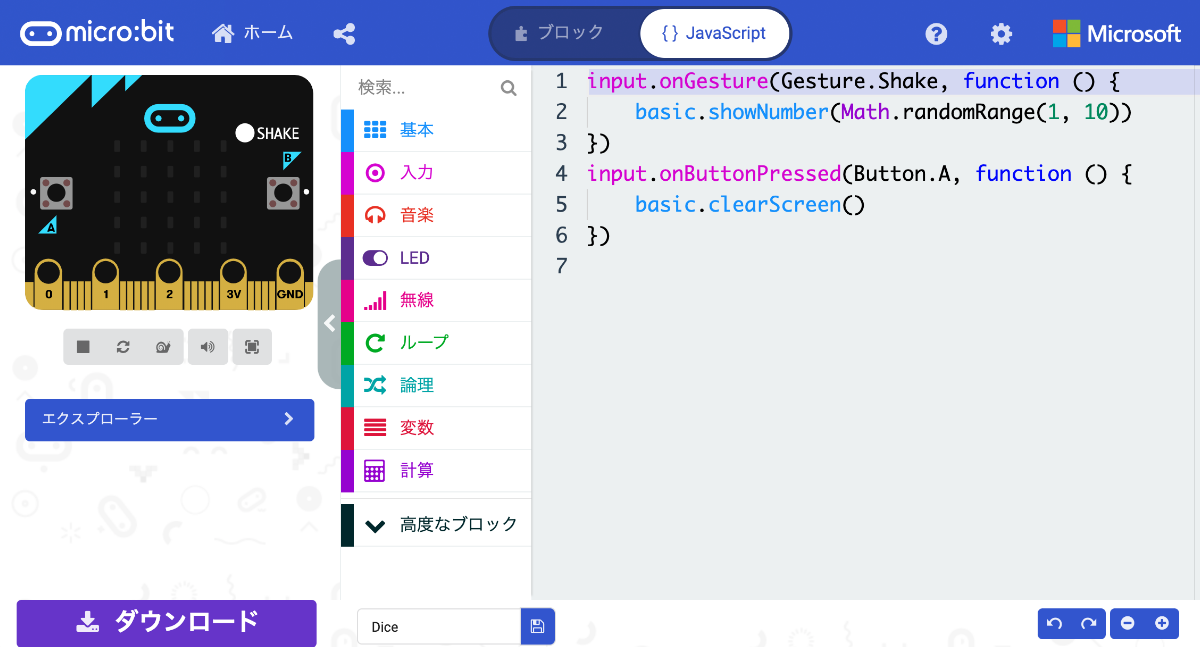Share the current project
The height and width of the screenshot is (655, 1200).
point(344,32)
